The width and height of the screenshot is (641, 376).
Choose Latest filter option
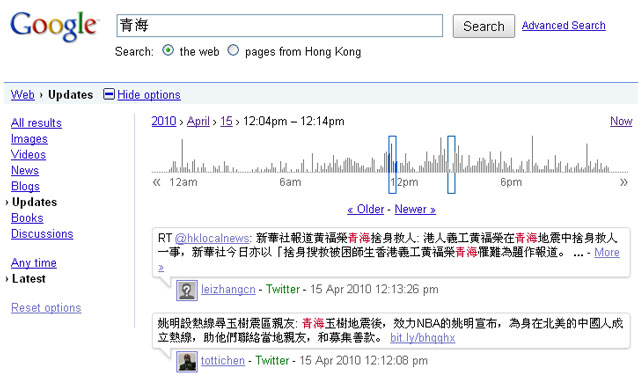(29, 279)
